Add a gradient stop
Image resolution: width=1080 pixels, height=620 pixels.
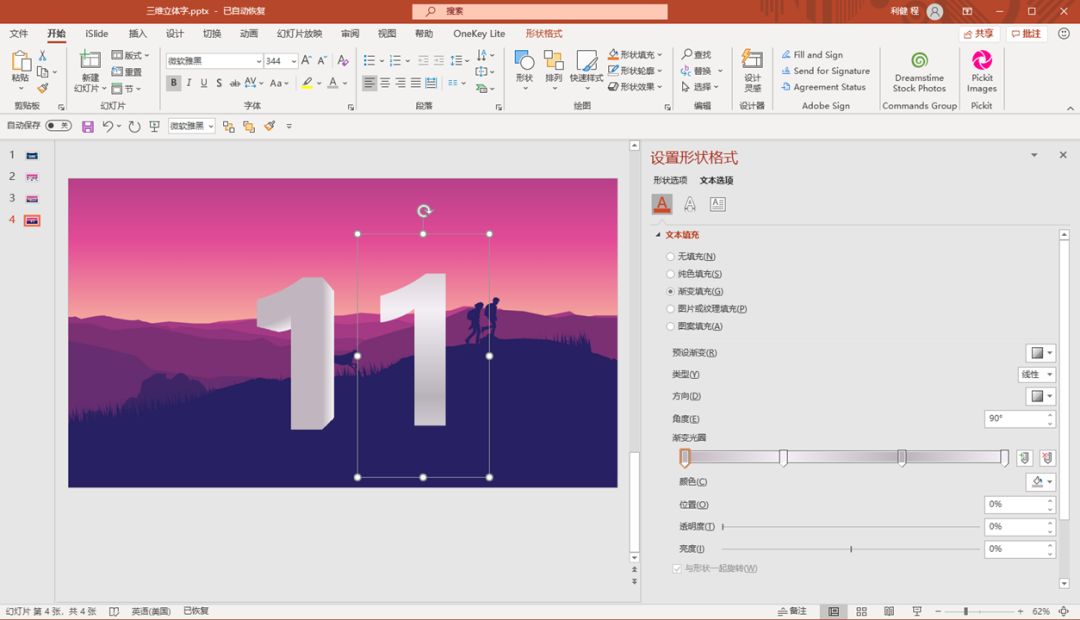pos(1024,458)
